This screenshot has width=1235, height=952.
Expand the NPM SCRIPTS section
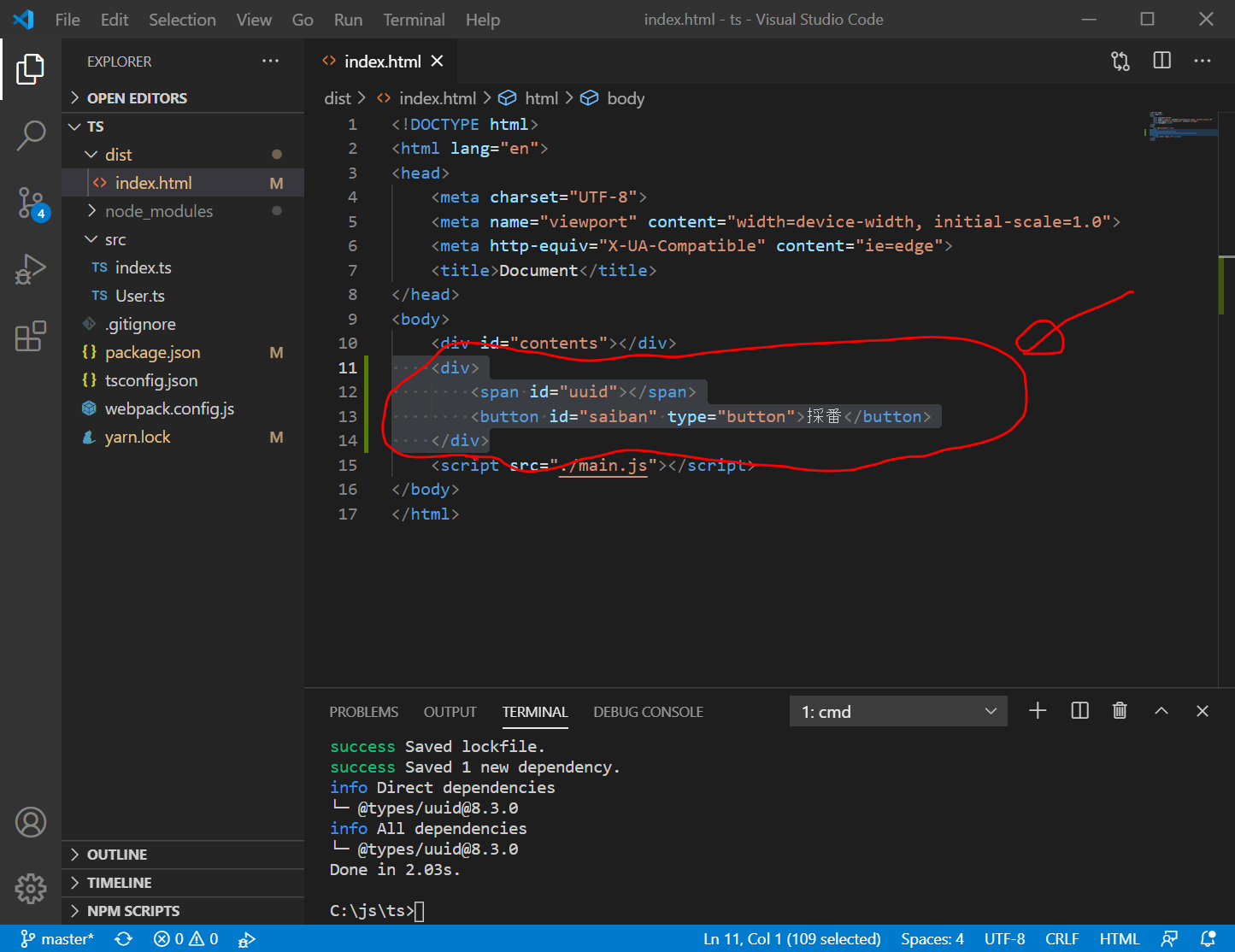183,911
